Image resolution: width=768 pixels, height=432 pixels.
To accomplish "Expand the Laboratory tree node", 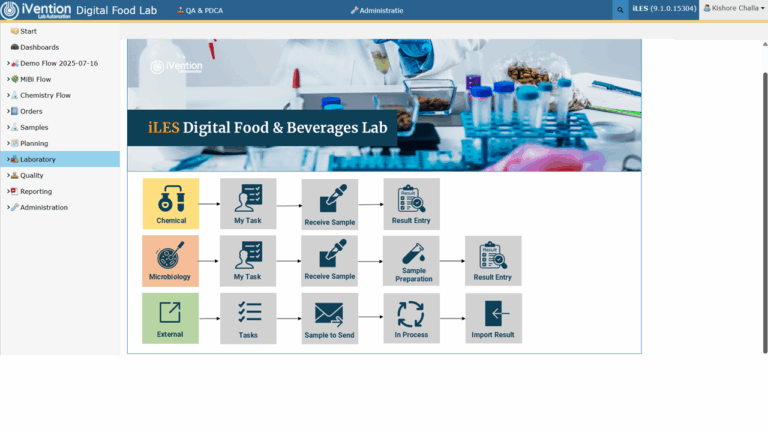I will [8, 159].
